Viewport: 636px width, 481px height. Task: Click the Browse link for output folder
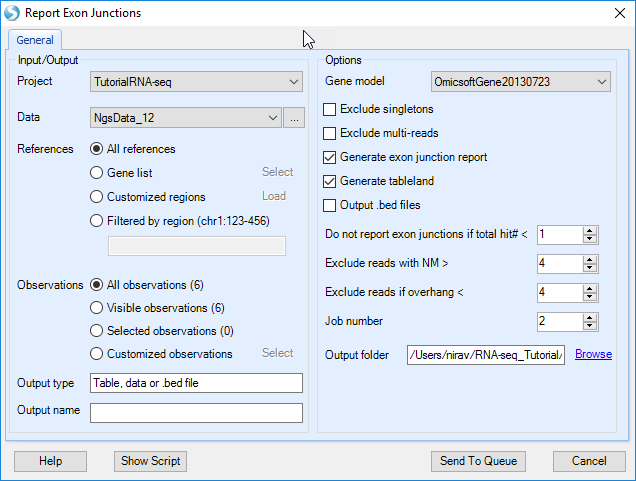593,354
